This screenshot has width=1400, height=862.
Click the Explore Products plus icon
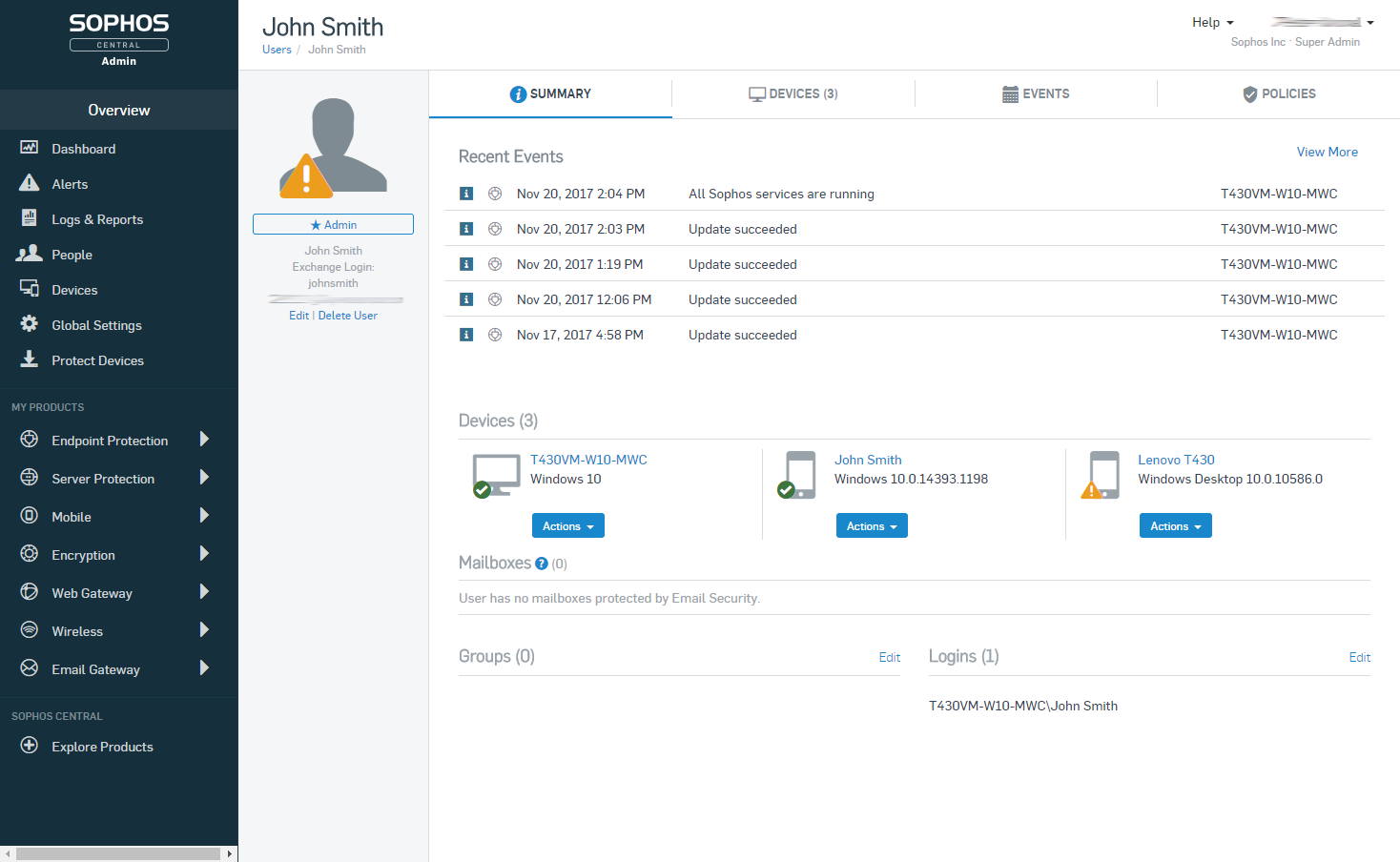tap(30, 746)
